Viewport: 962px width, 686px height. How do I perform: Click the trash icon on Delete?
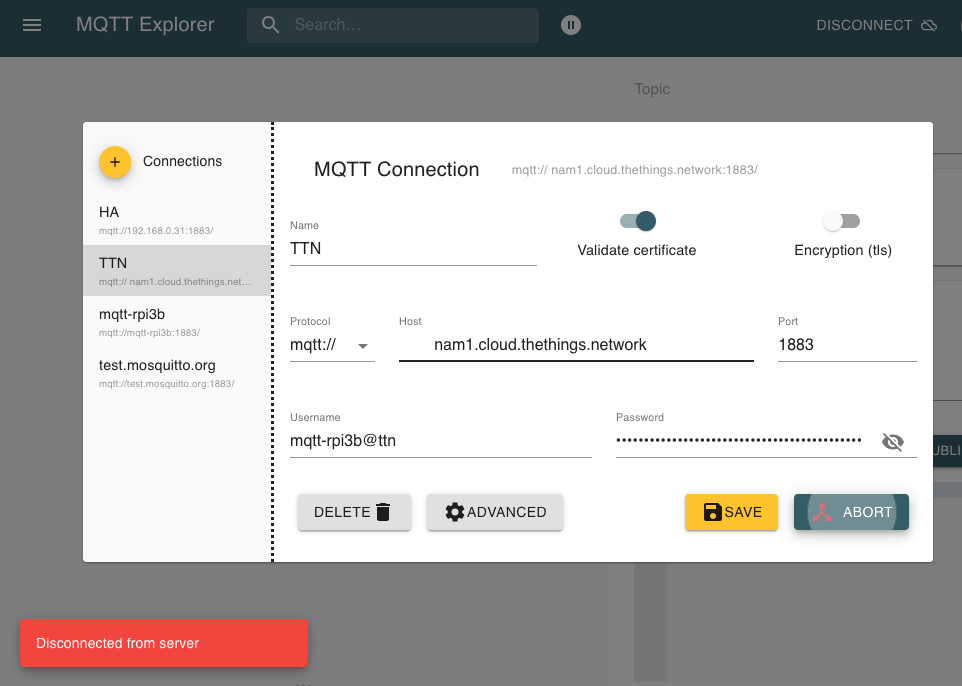point(383,512)
